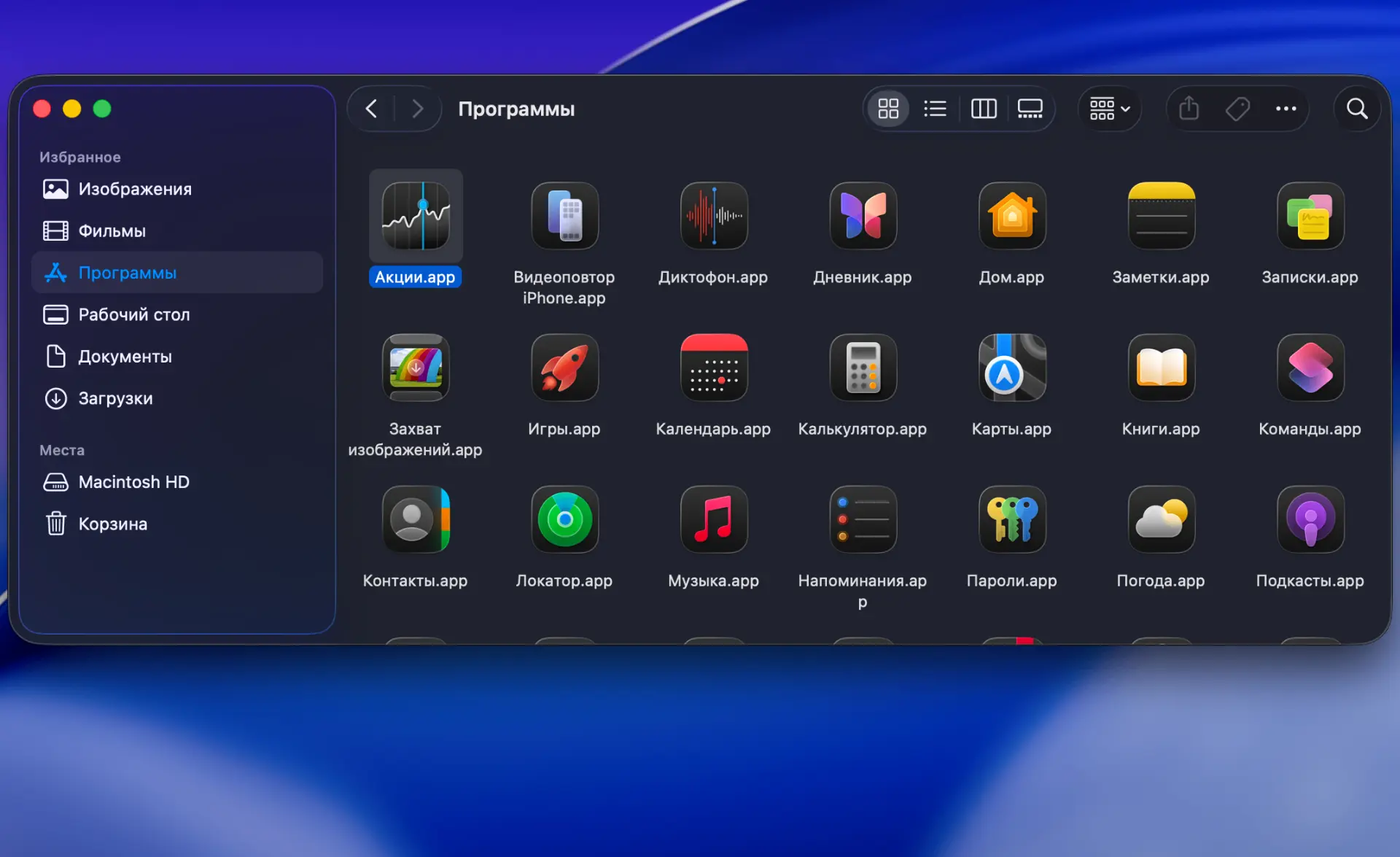
Task: Select the Напоминания.app reminders icon
Action: point(863,519)
